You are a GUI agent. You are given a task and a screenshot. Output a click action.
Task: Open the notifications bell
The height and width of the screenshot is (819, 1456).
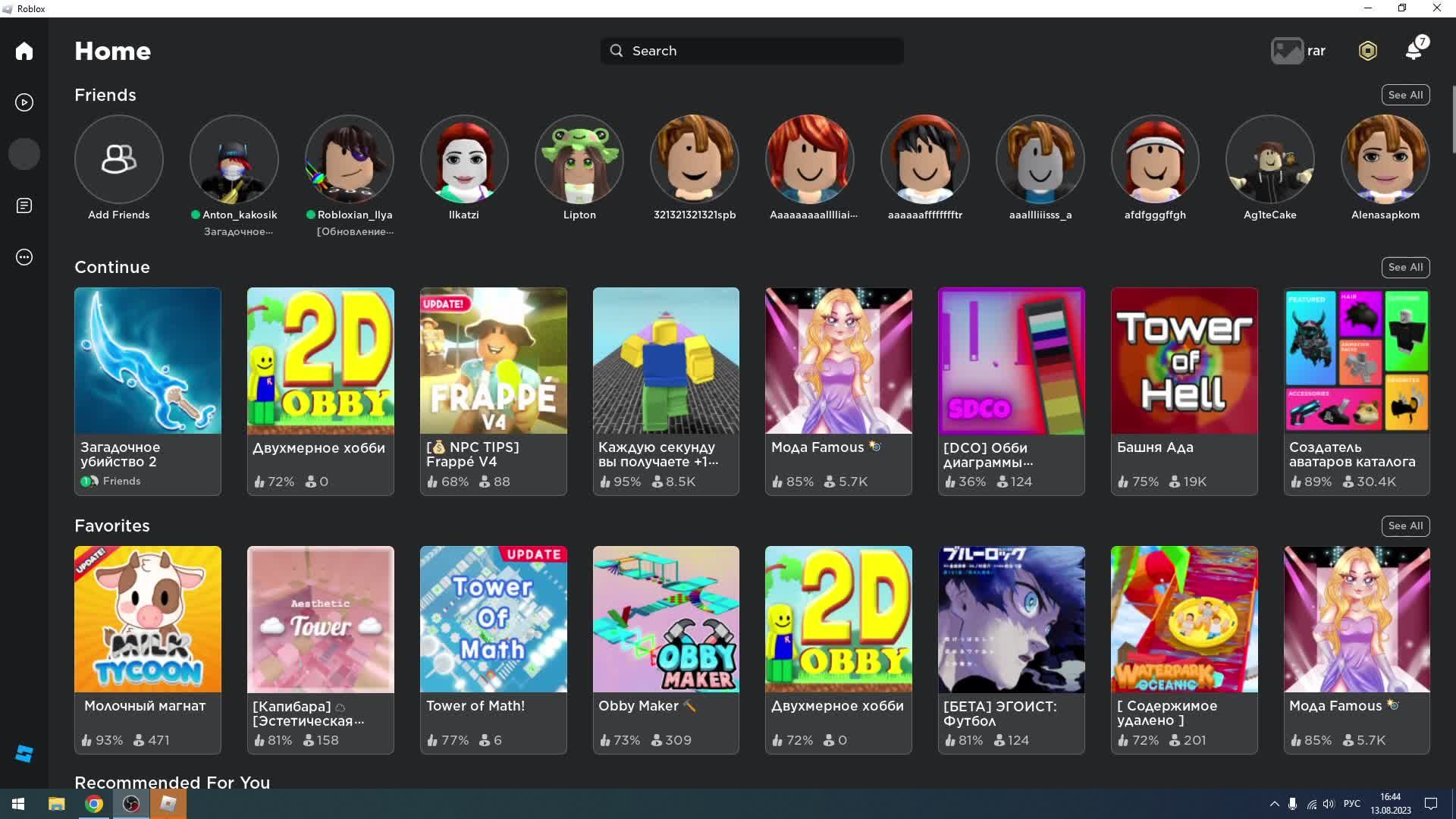click(x=1414, y=51)
